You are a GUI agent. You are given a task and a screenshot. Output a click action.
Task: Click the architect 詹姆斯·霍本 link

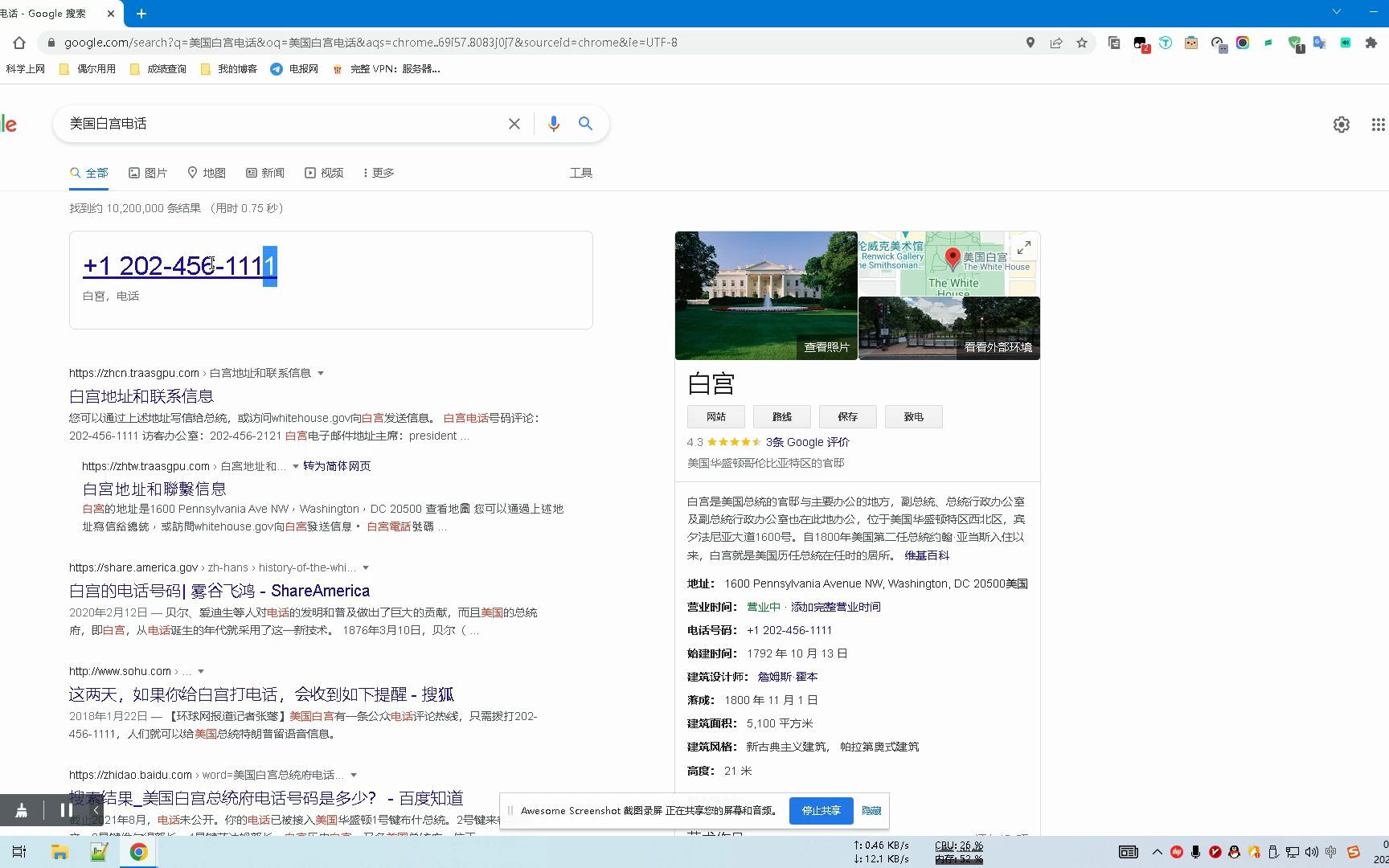(x=788, y=677)
